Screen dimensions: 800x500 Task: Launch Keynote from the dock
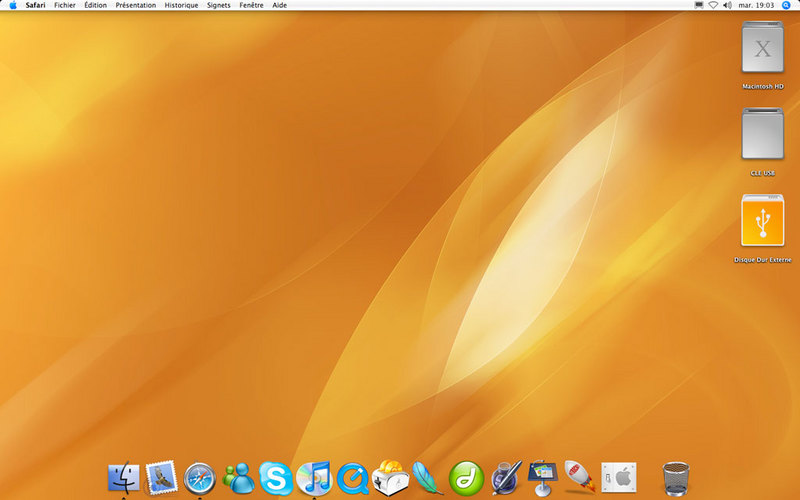click(x=542, y=478)
